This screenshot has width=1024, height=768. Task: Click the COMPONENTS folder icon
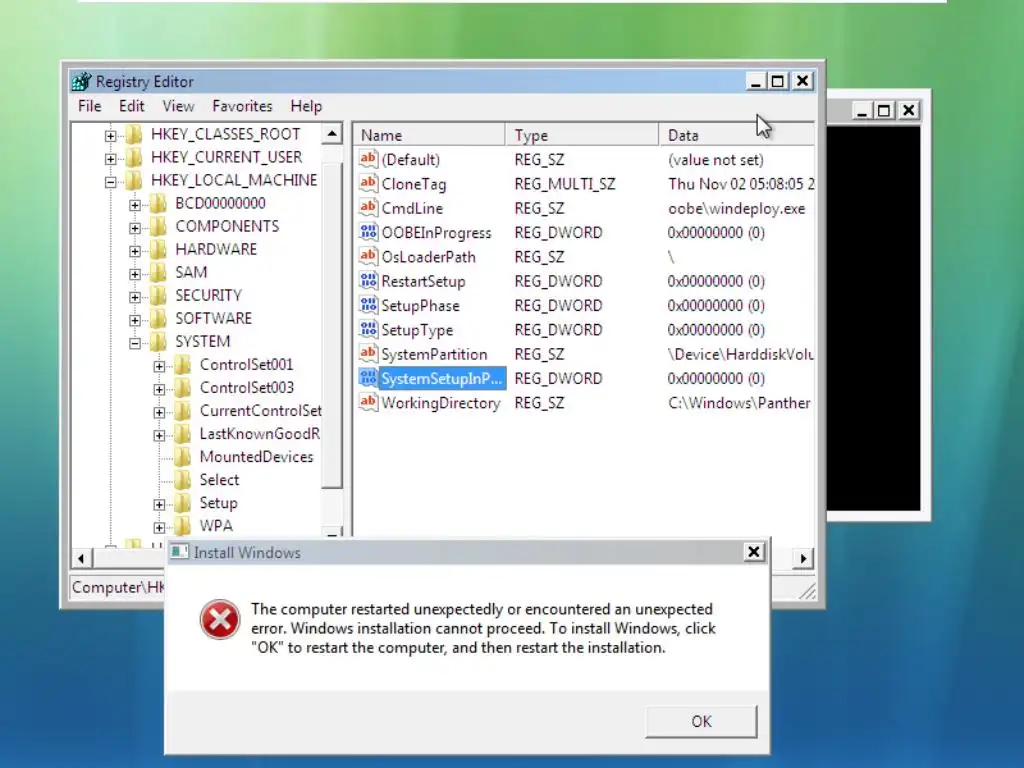tap(158, 226)
